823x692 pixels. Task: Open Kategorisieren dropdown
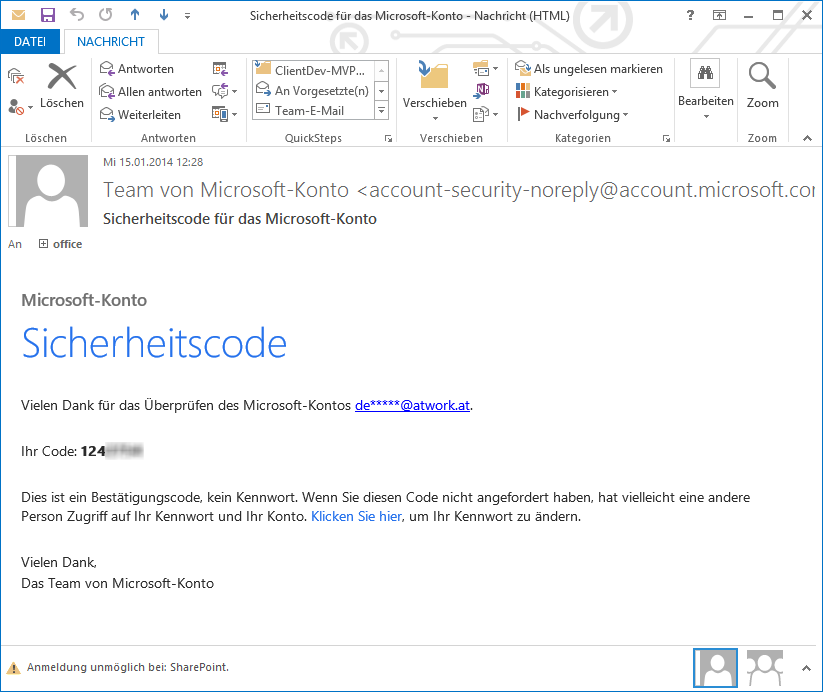click(566, 92)
